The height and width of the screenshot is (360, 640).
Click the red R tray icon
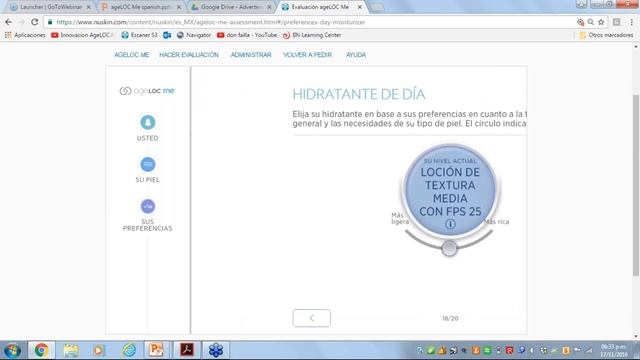point(509,350)
